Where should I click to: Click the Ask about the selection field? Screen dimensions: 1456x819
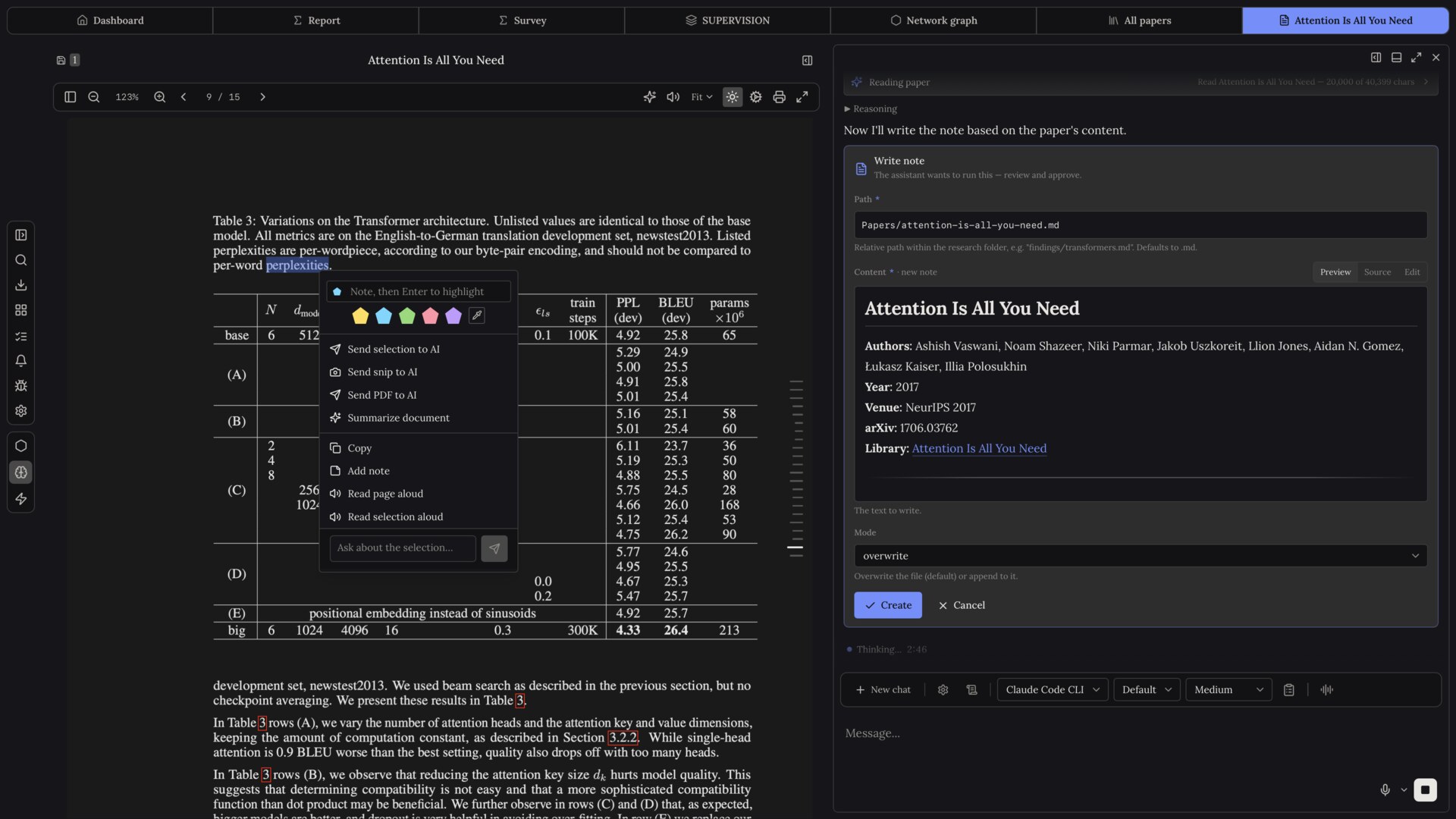coord(403,548)
